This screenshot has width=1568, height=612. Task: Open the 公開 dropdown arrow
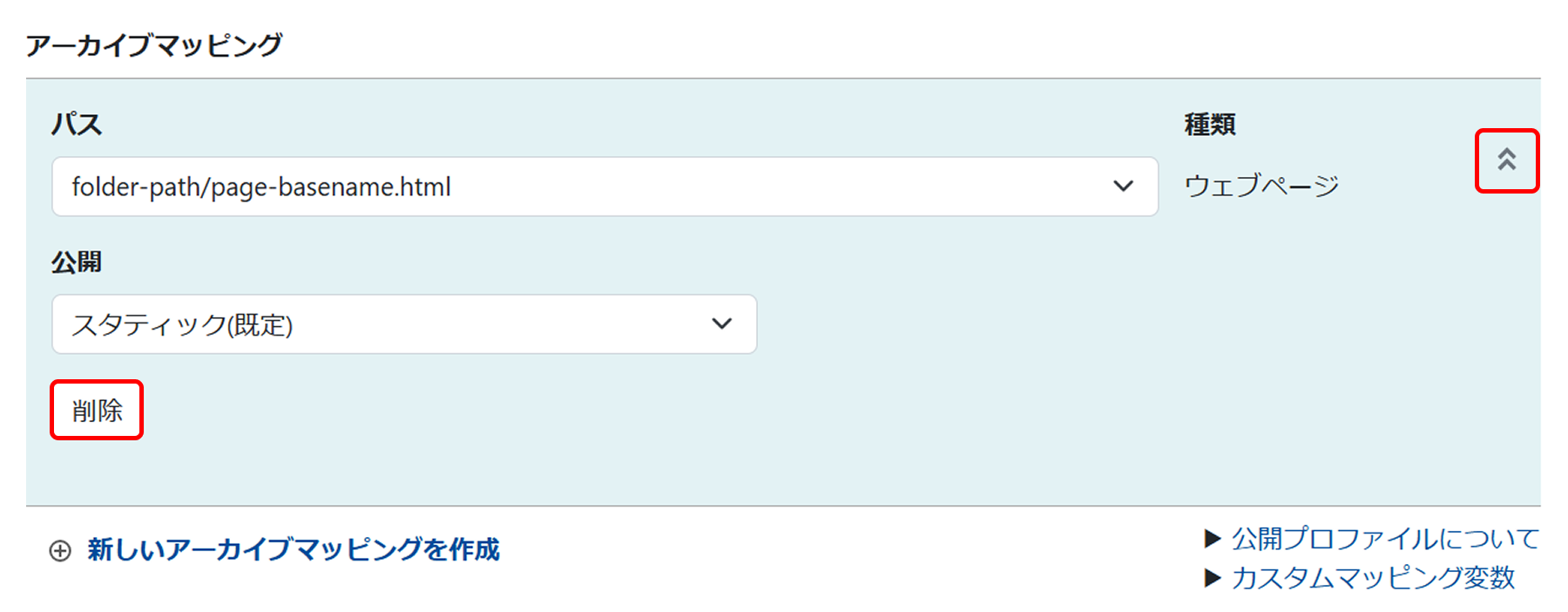(721, 324)
